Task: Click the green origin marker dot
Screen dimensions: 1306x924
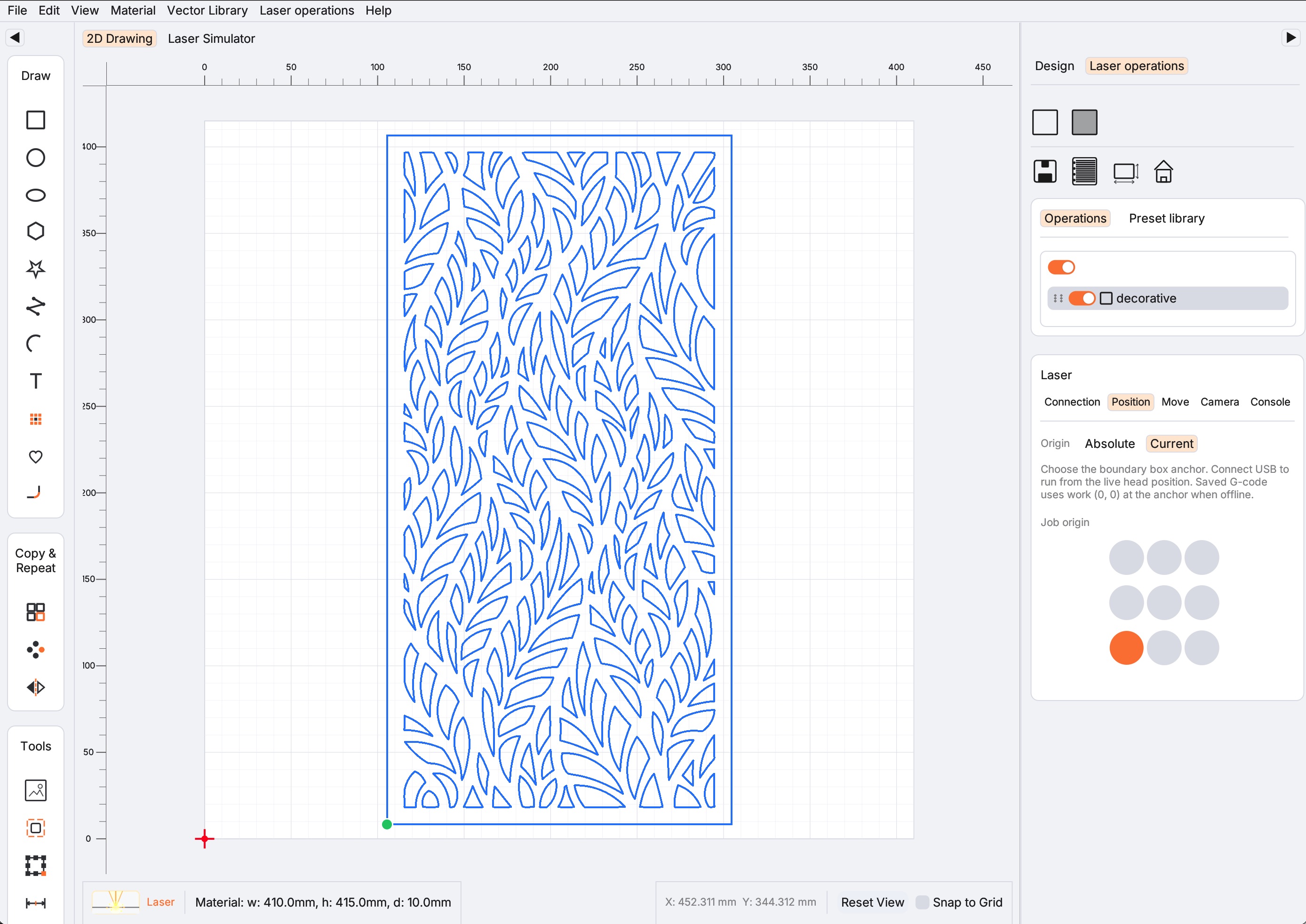Action: (387, 824)
